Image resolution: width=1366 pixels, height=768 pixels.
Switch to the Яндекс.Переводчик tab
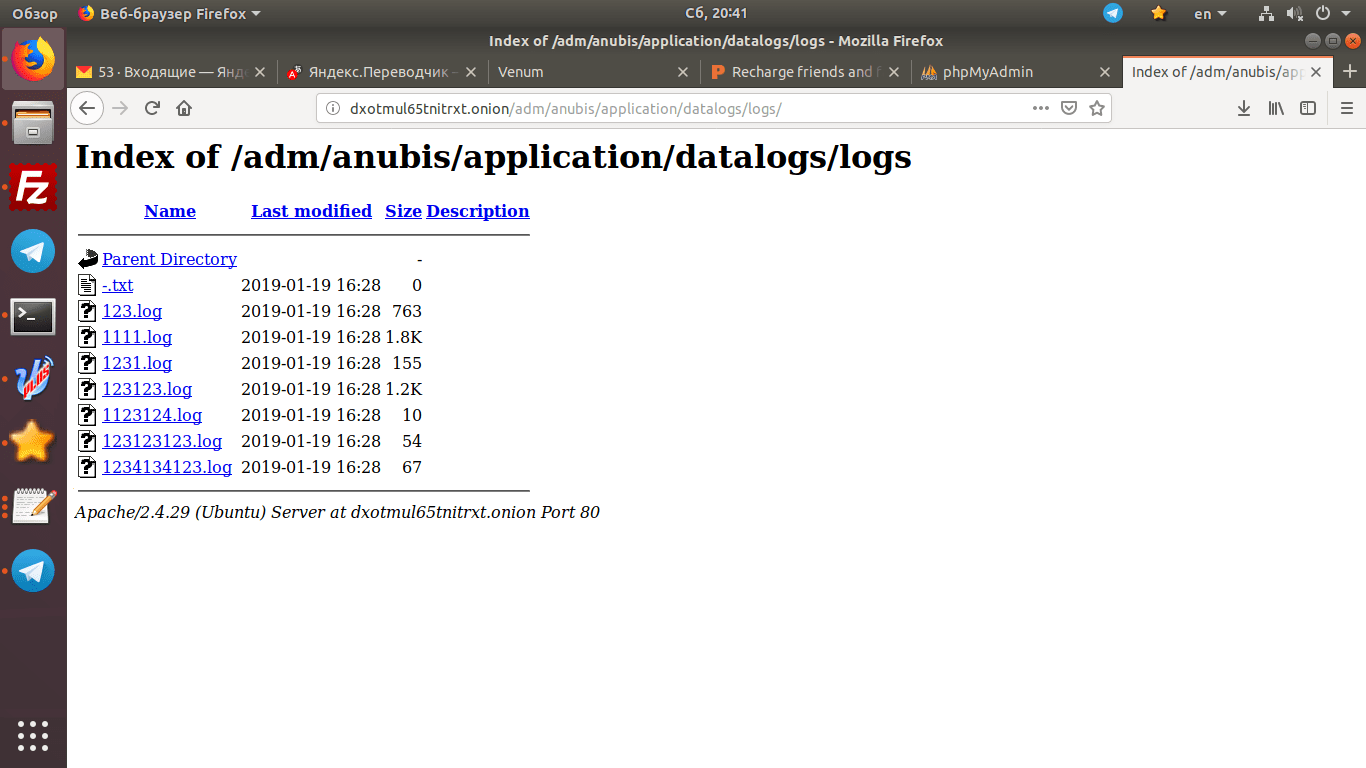[x=381, y=72]
